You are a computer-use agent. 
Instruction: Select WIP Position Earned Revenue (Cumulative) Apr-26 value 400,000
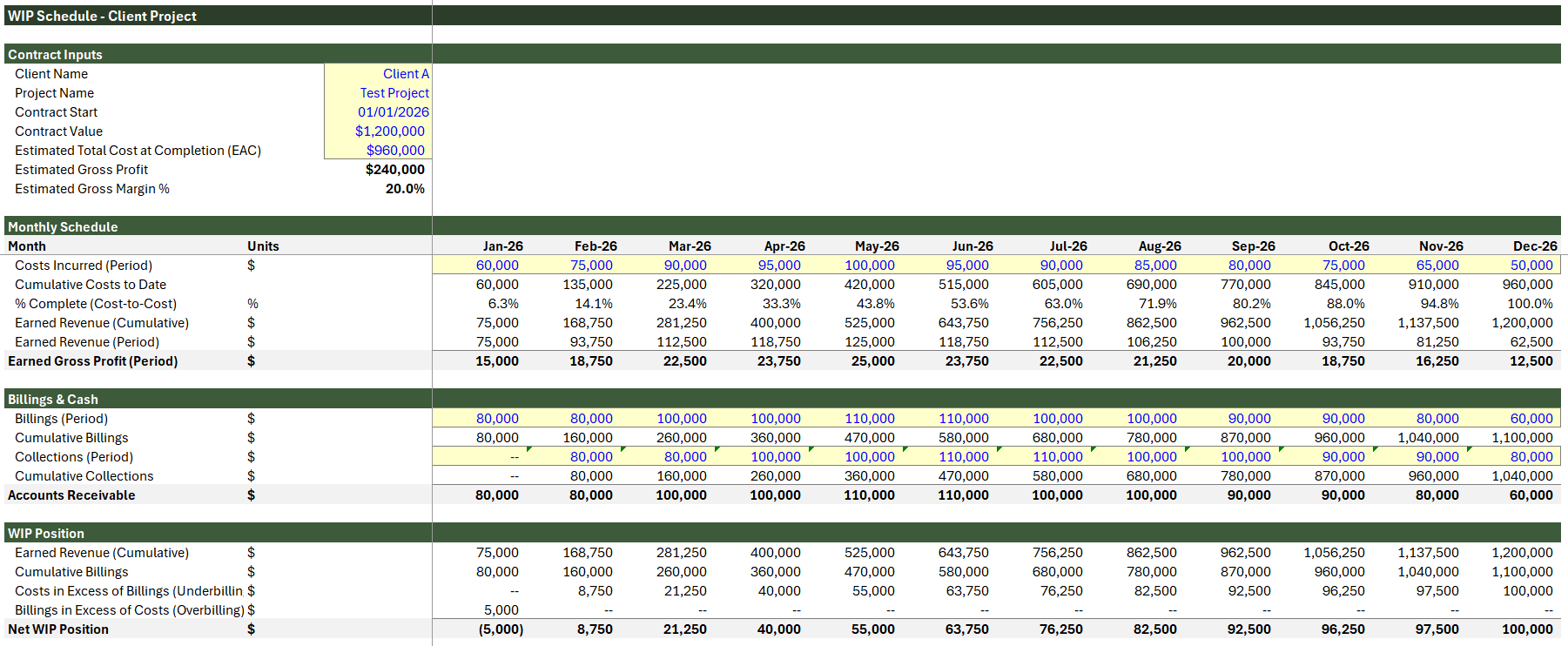tap(776, 553)
